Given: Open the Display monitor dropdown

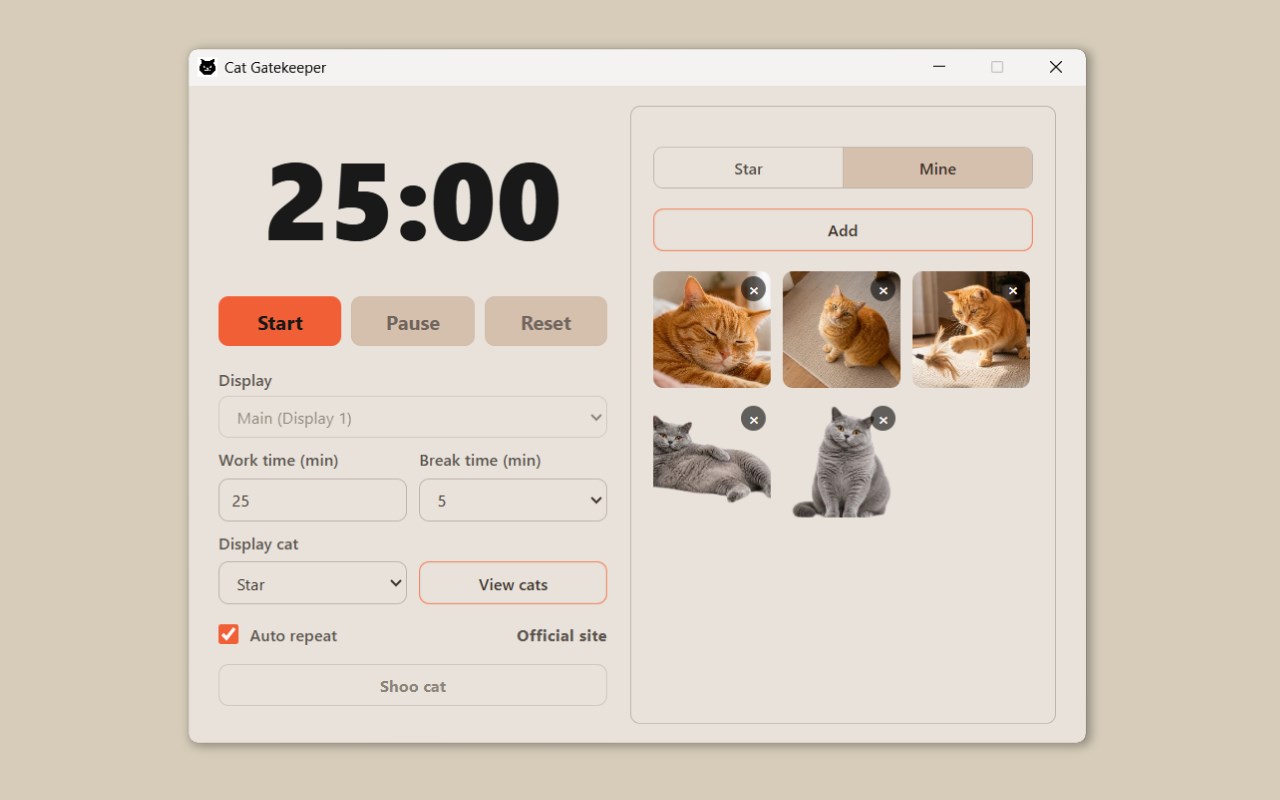Looking at the screenshot, I should click(x=413, y=417).
